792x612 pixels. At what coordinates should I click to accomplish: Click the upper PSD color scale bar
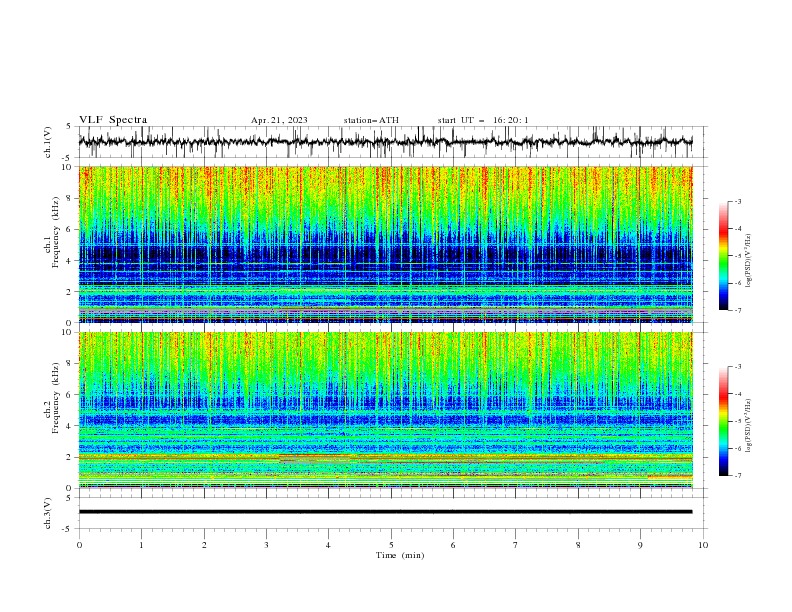pyautogui.click(x=724, y=256)
